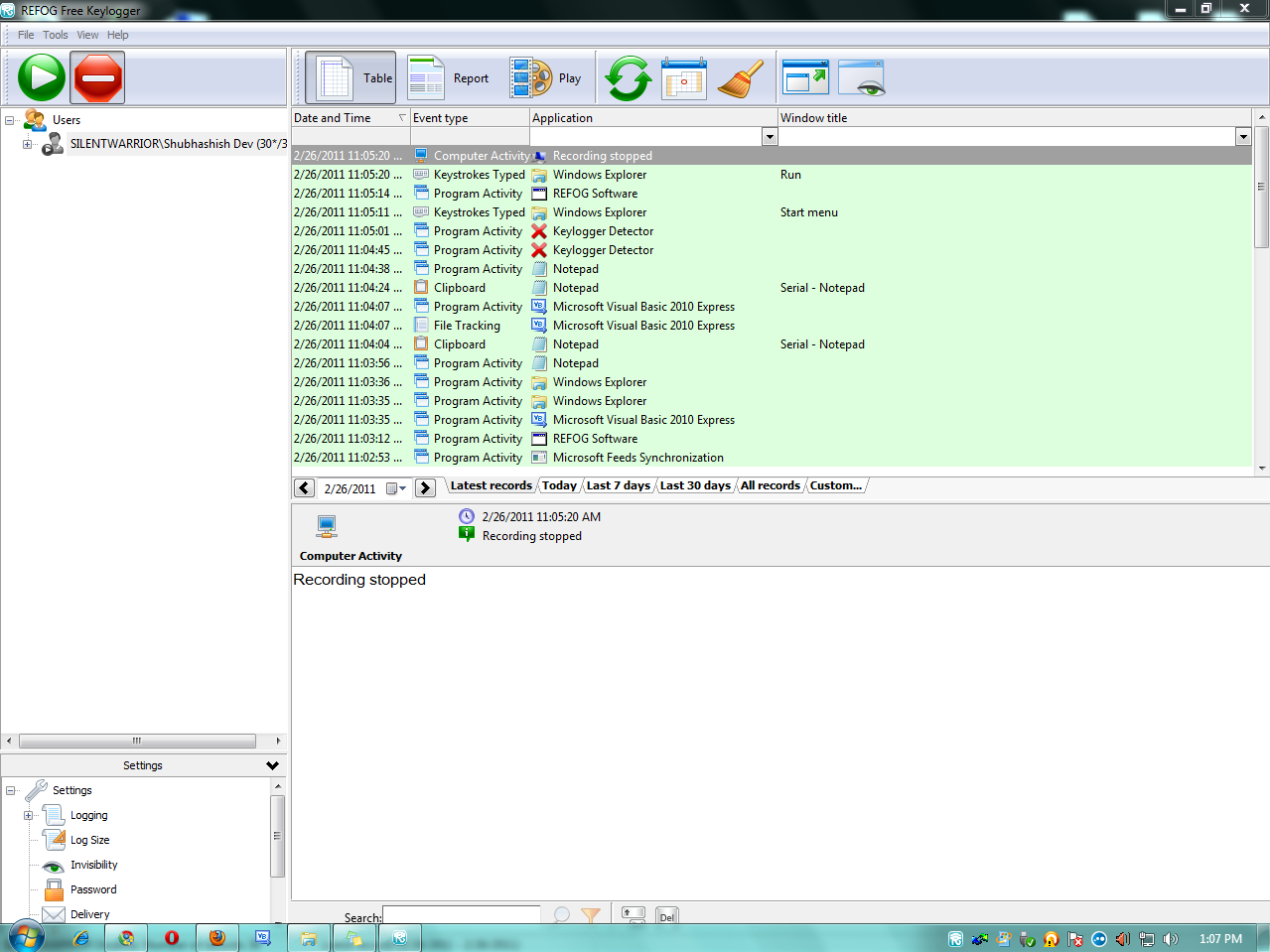1270x952 pixels.
Task: Click the Users group icon in tree
Action: pos(35,119)
